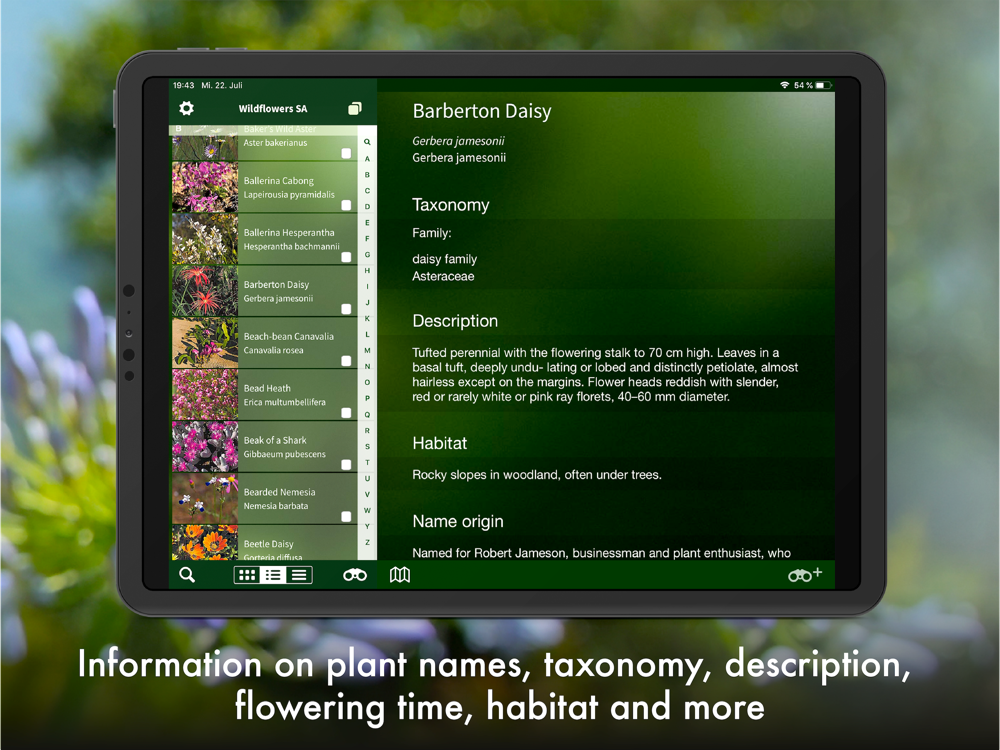The image size is (1000, 750).
Task: Select Ballerina Hesperantha list entry name
Action: (289, 233)
